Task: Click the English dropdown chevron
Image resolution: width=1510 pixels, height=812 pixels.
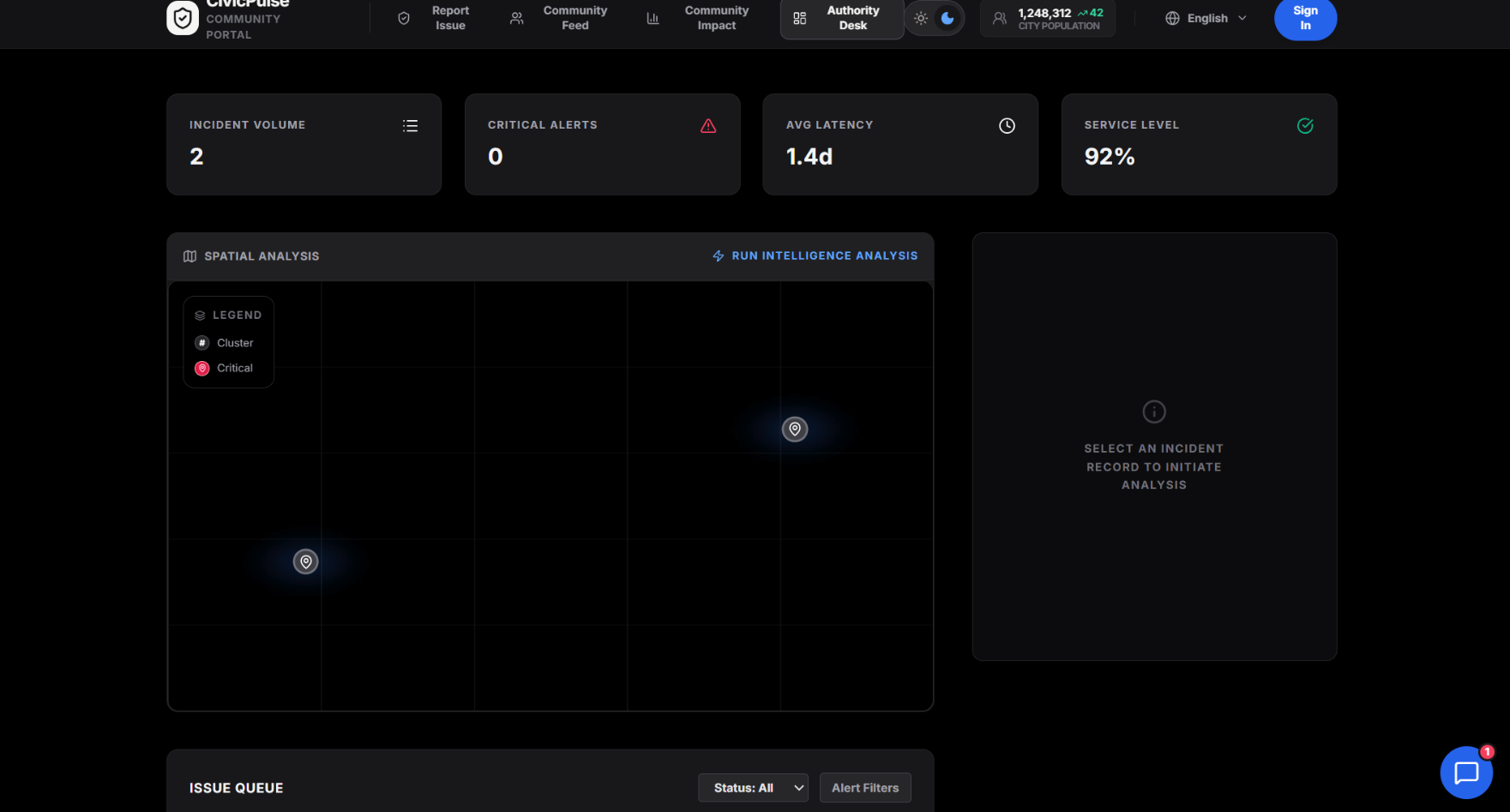Action: click(x=1242, y=18)
